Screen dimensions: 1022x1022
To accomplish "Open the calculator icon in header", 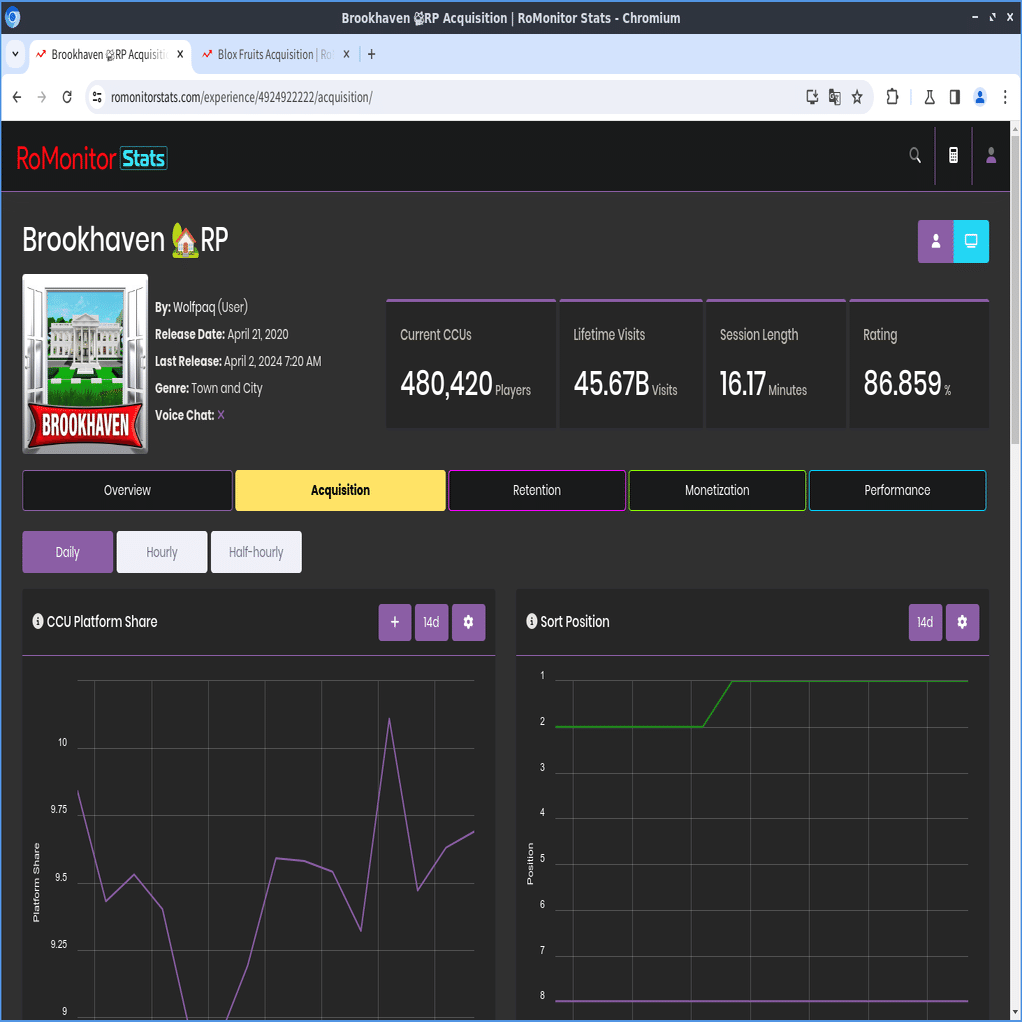I will click(953, 156).
